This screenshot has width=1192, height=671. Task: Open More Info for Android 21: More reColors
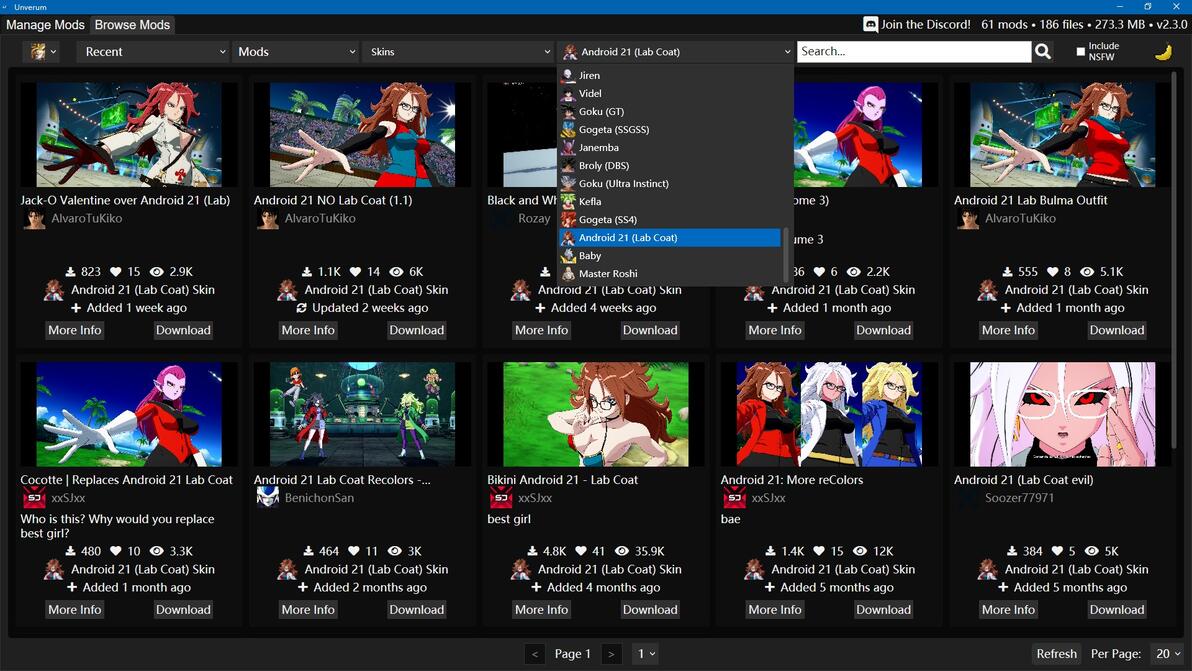coord(775,609)
